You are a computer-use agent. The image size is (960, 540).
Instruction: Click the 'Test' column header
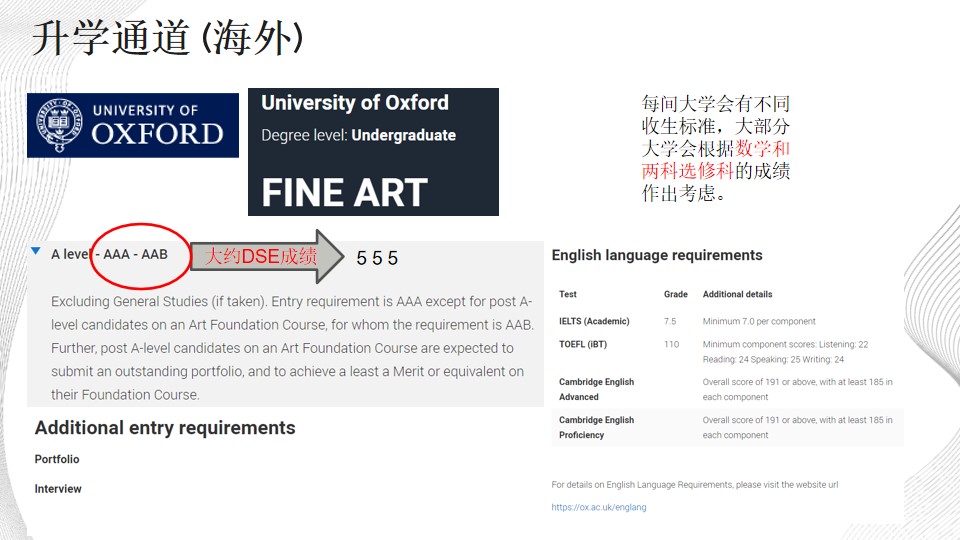click(568, 294)
